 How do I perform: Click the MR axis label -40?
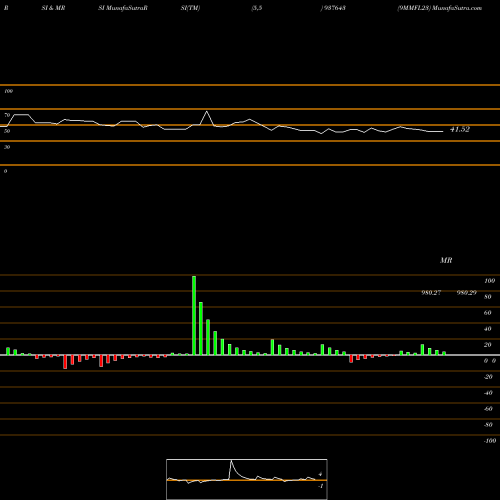[x=488, y=393]
